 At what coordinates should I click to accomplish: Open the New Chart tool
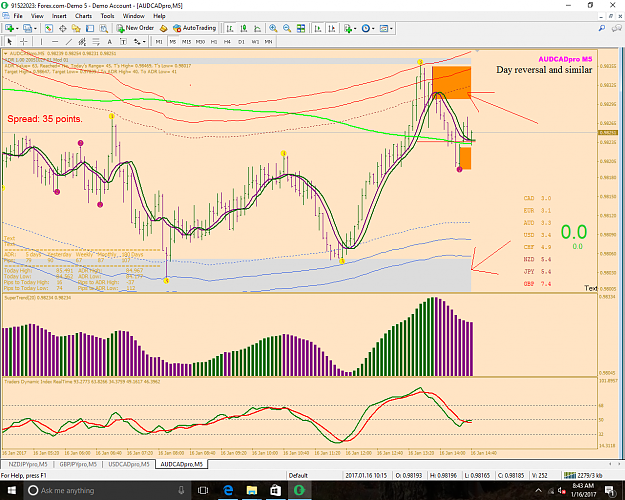pos(9,28)
